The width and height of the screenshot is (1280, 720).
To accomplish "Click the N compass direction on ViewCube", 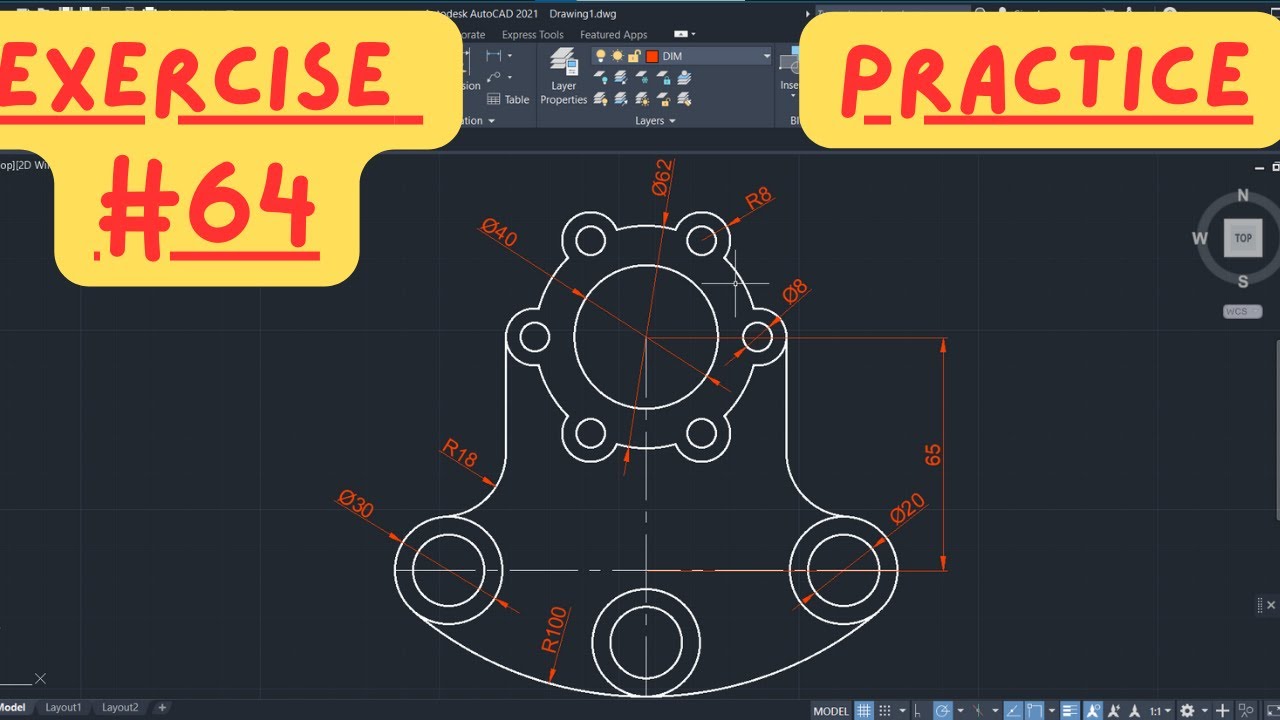I will tap(1243, 195).
